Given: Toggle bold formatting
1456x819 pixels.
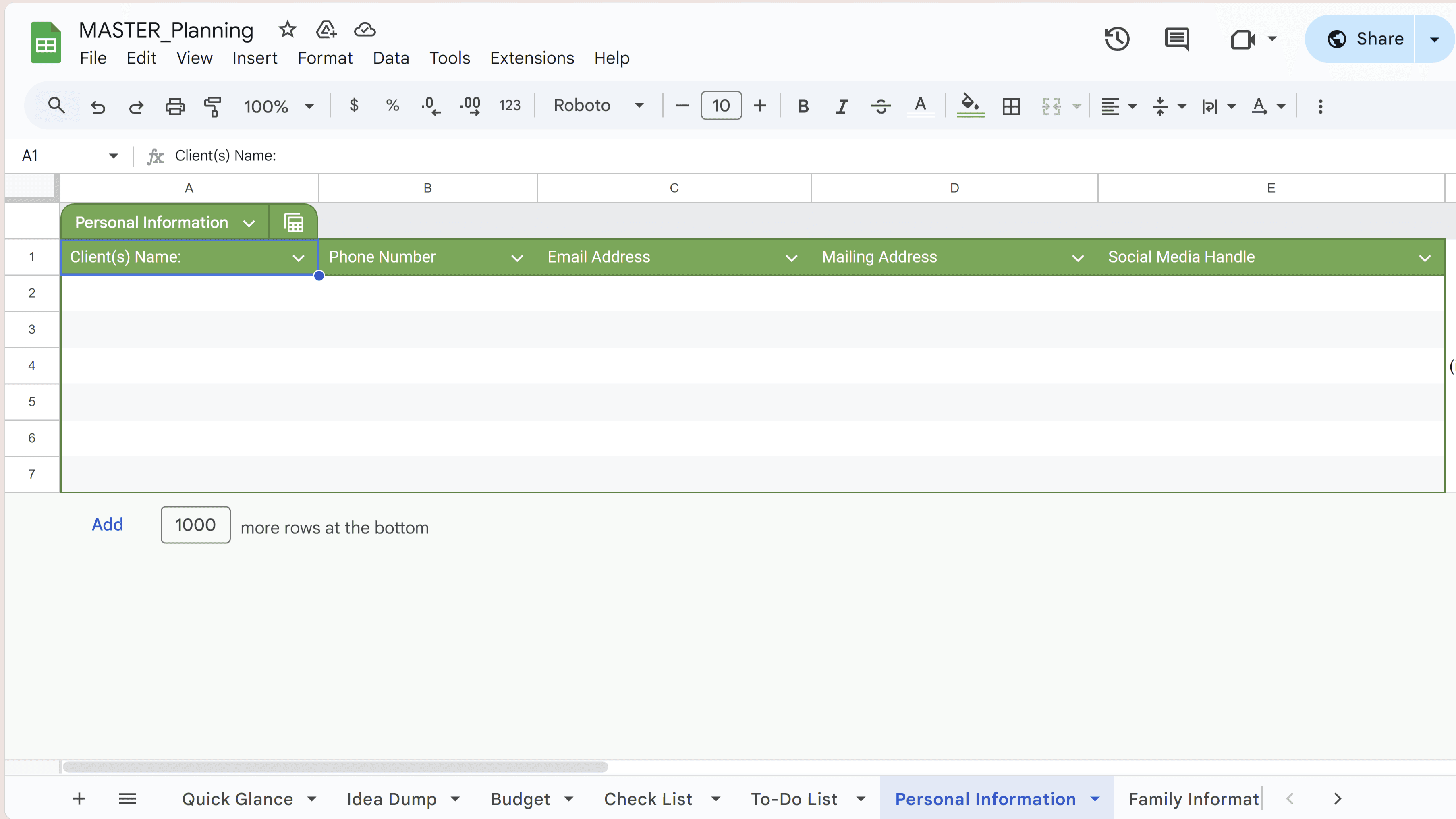Looking at the screenshot, I should [803, 106].
